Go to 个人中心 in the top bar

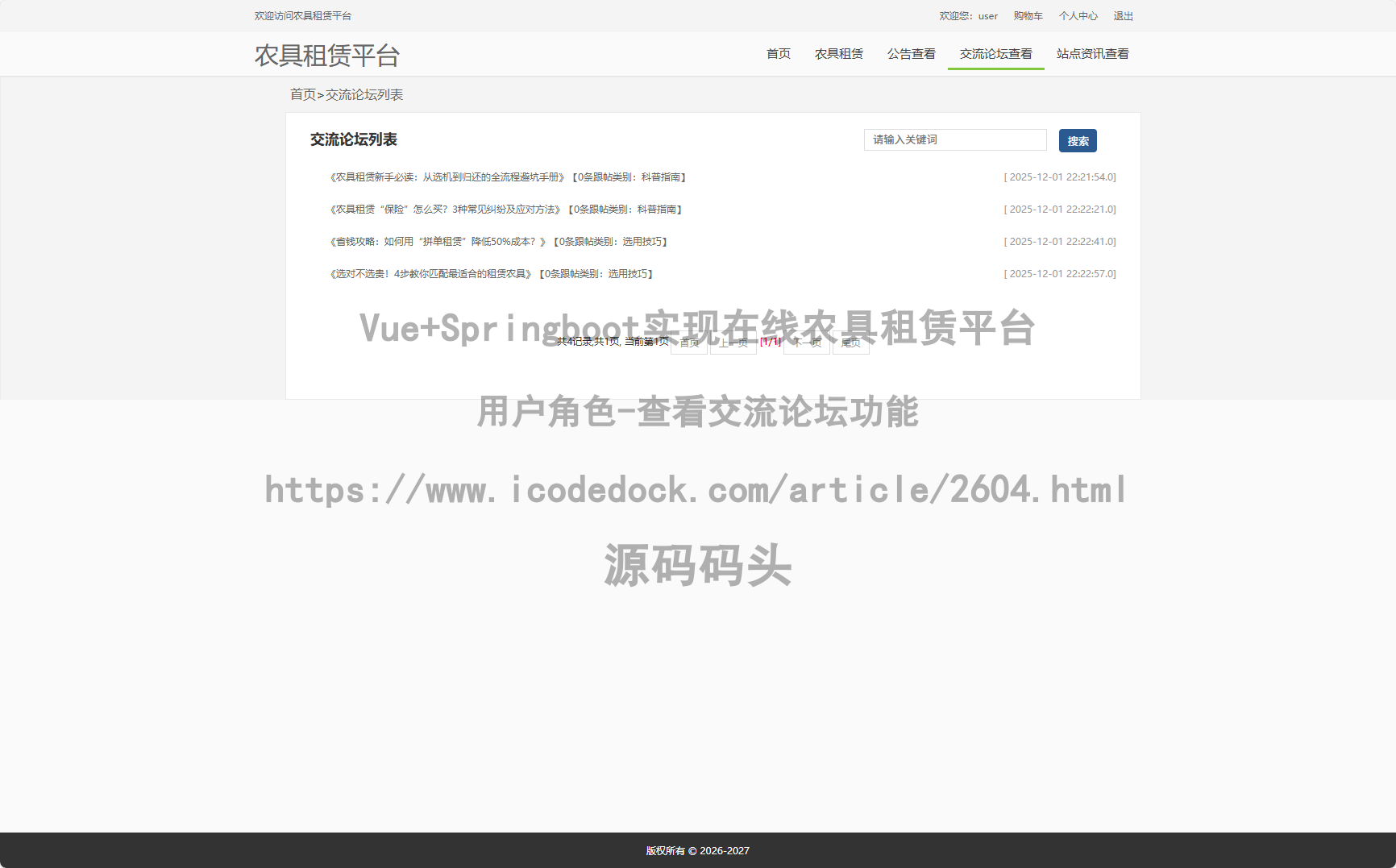point(1078,16)
